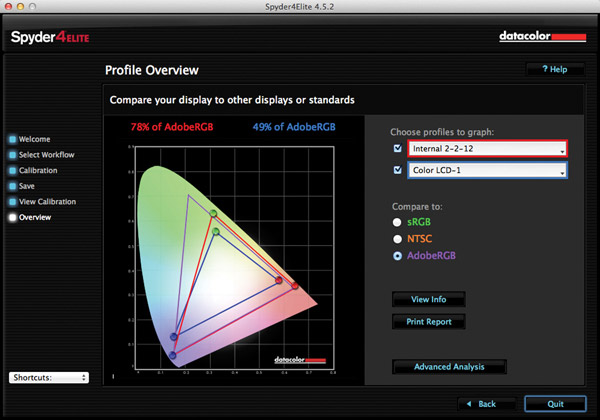Minimize the window with yellow button
The width and height of the screenshot is (600, 420).
(x=21, y=7)
